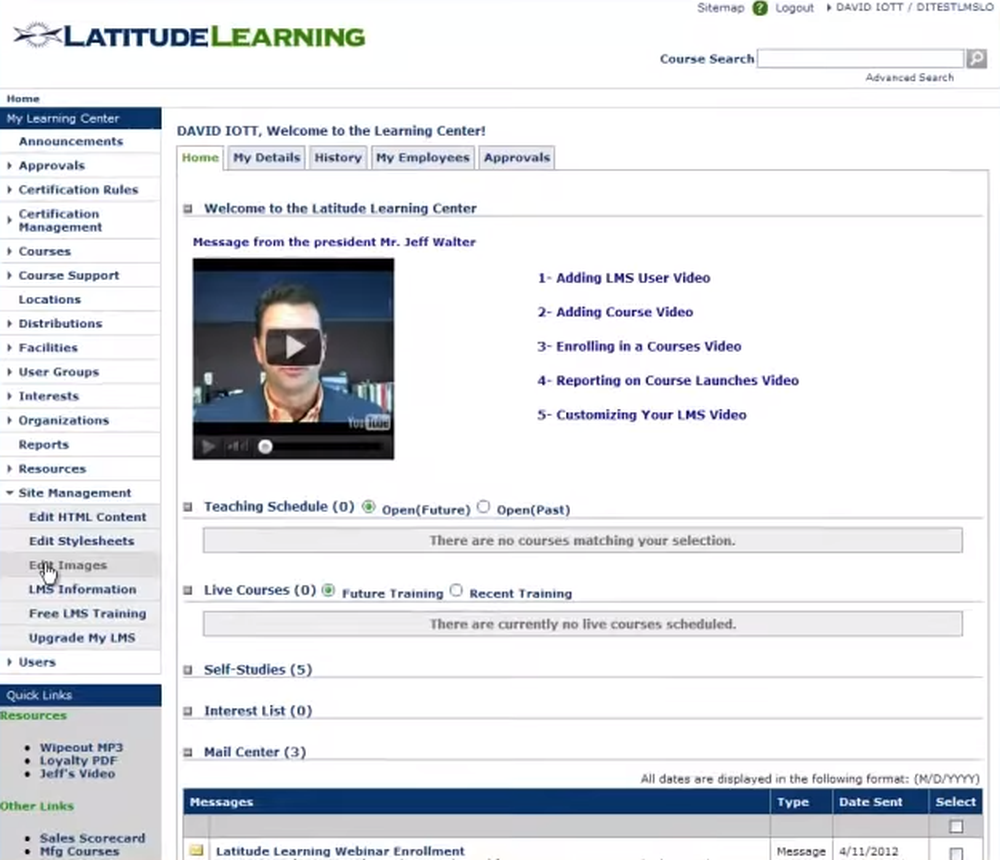Switch to the My Details tab

coord(267,158)
